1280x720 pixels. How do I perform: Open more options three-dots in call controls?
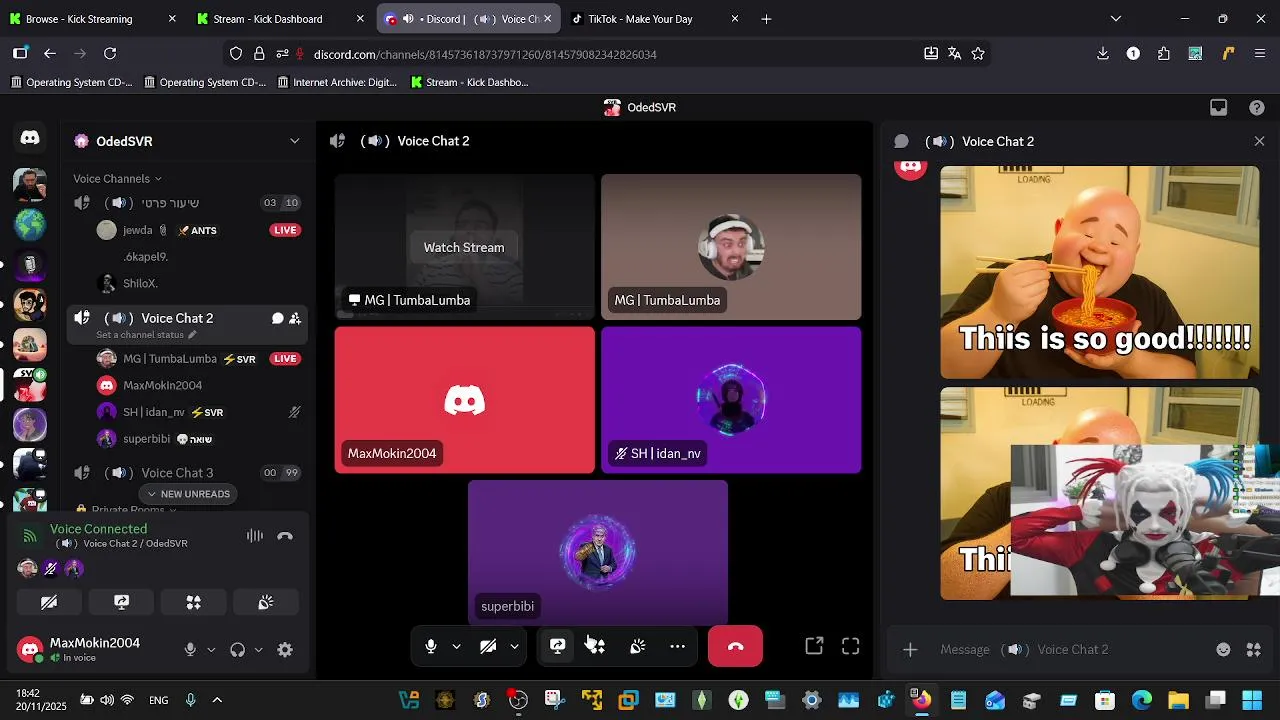677,646
